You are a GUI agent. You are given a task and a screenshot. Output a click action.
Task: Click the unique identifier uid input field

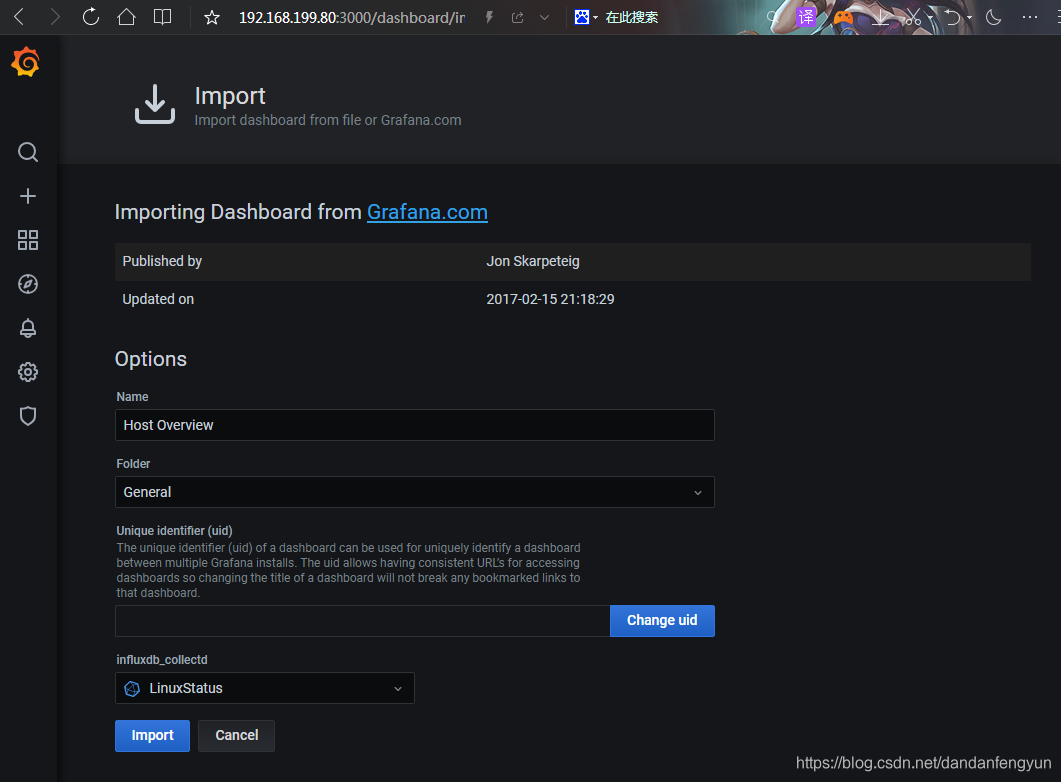[x=362, y=620]
